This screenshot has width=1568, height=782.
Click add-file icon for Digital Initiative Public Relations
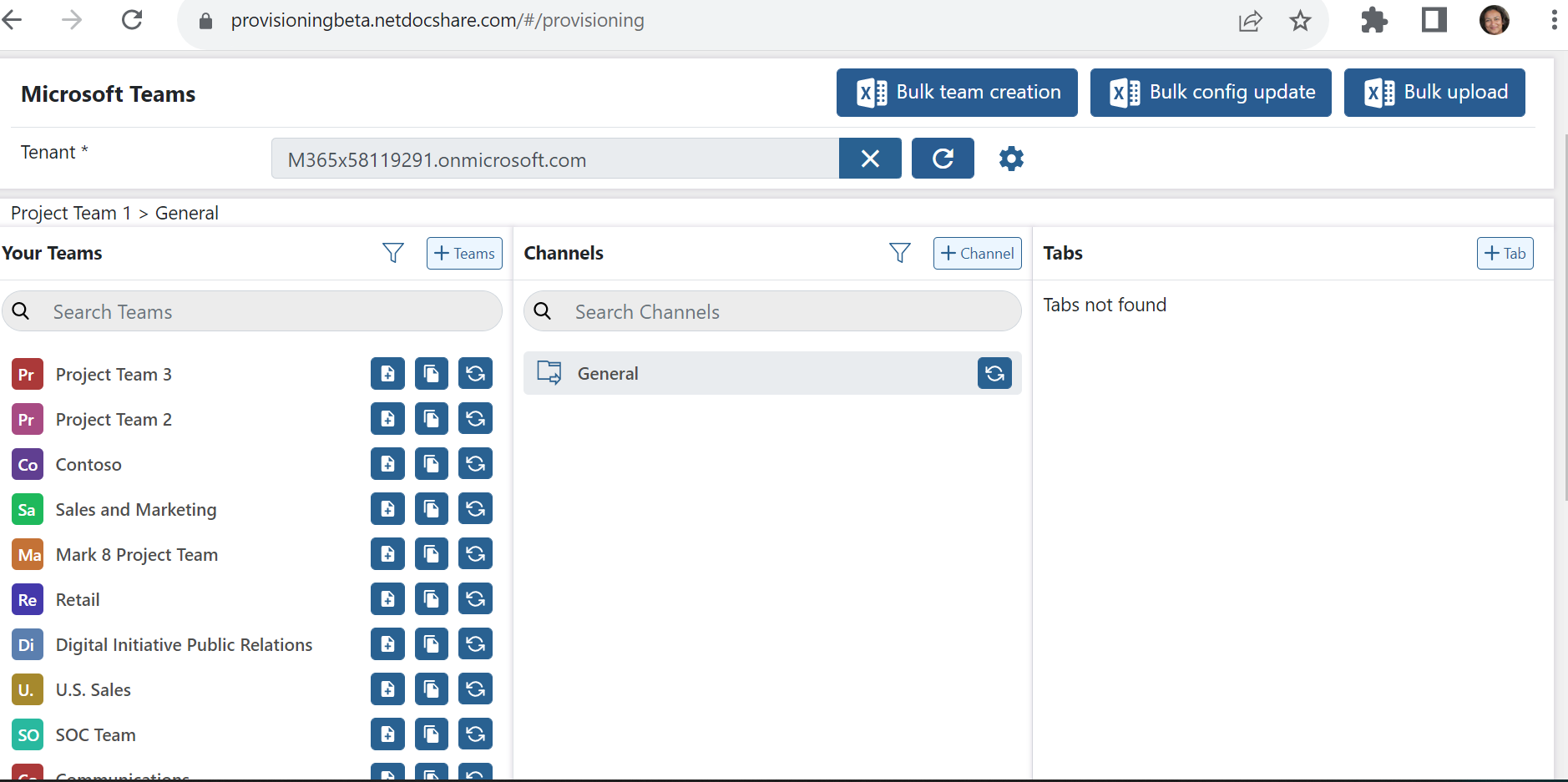point(387,644)
